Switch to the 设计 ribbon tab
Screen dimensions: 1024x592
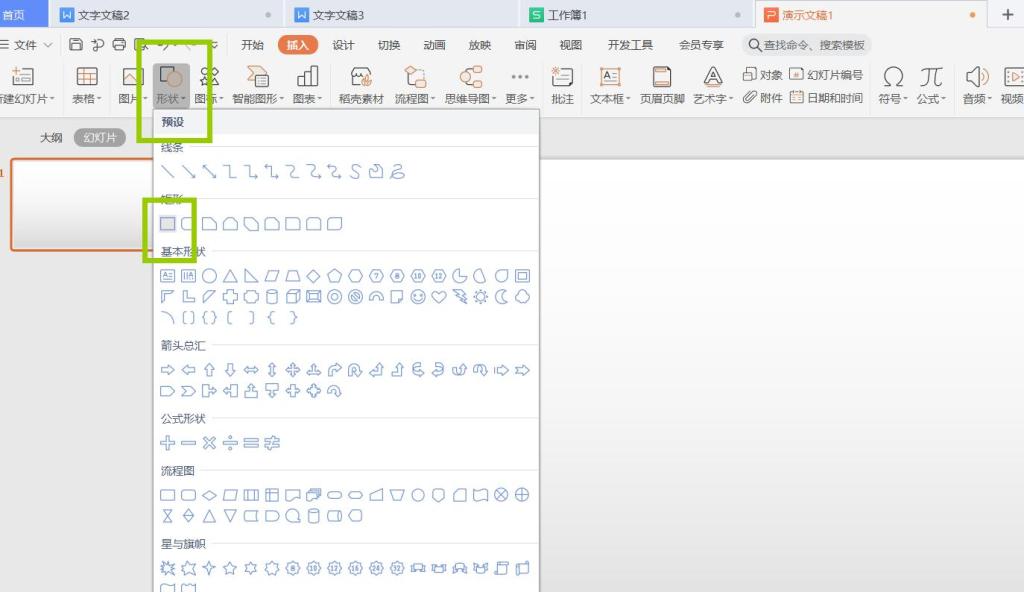click(x=342, y=44)
